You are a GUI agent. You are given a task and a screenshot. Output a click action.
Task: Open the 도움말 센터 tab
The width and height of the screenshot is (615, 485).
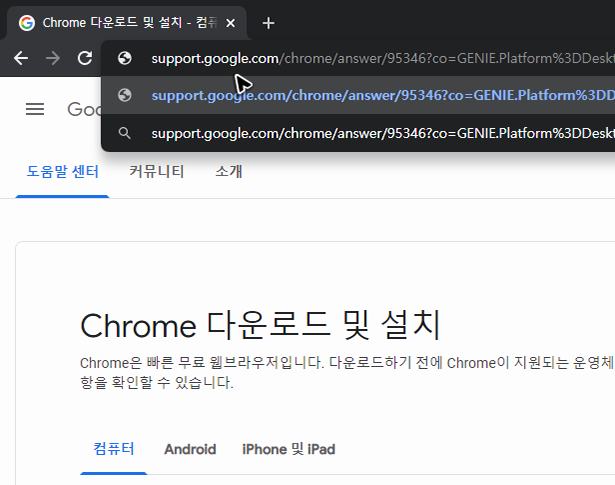[x=62, y=172]
